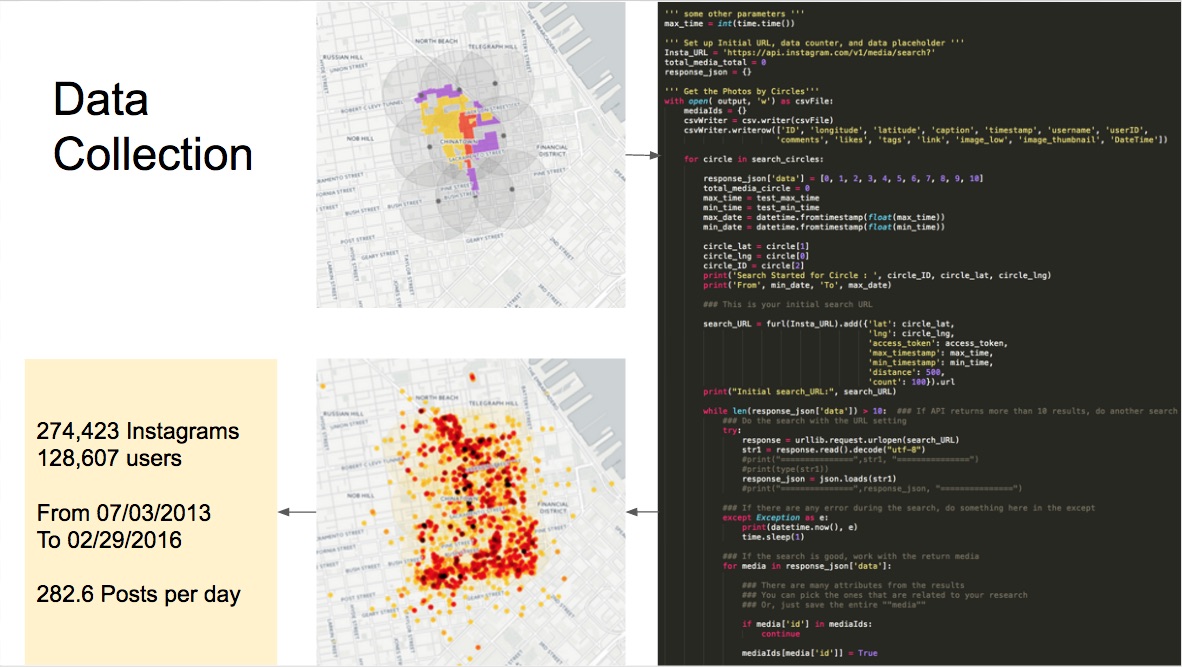
Task: Select the search-circles map with purple and yellow area
Action: pyautogui.click(x=470, y=155)
